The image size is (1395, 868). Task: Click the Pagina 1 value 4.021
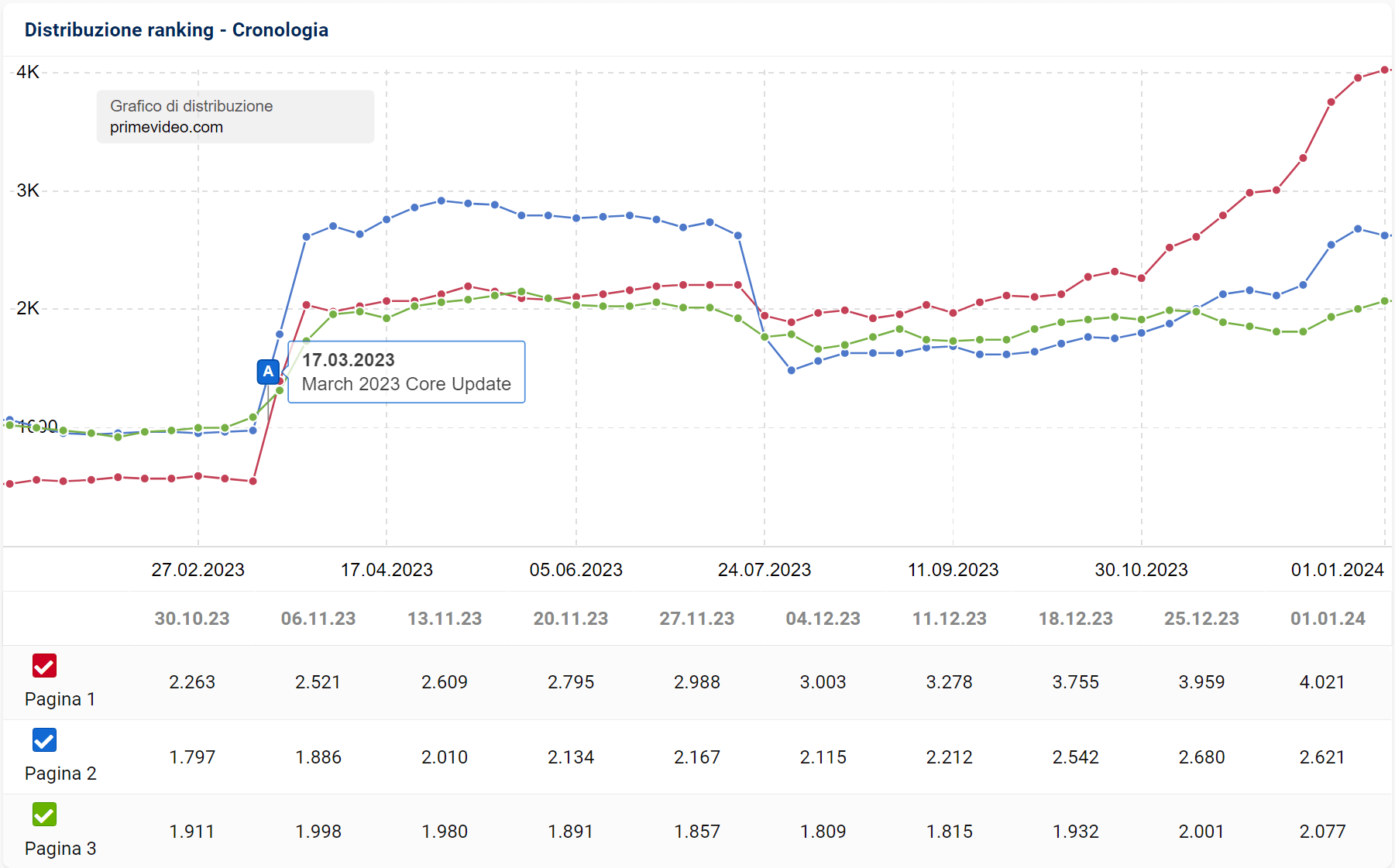(1322, 682)
